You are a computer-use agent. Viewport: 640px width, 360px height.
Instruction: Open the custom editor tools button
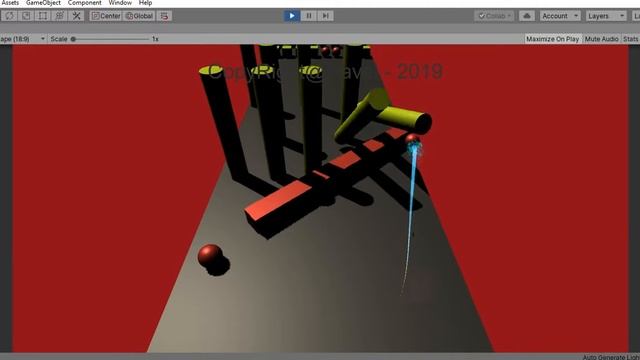coord(76,16)
